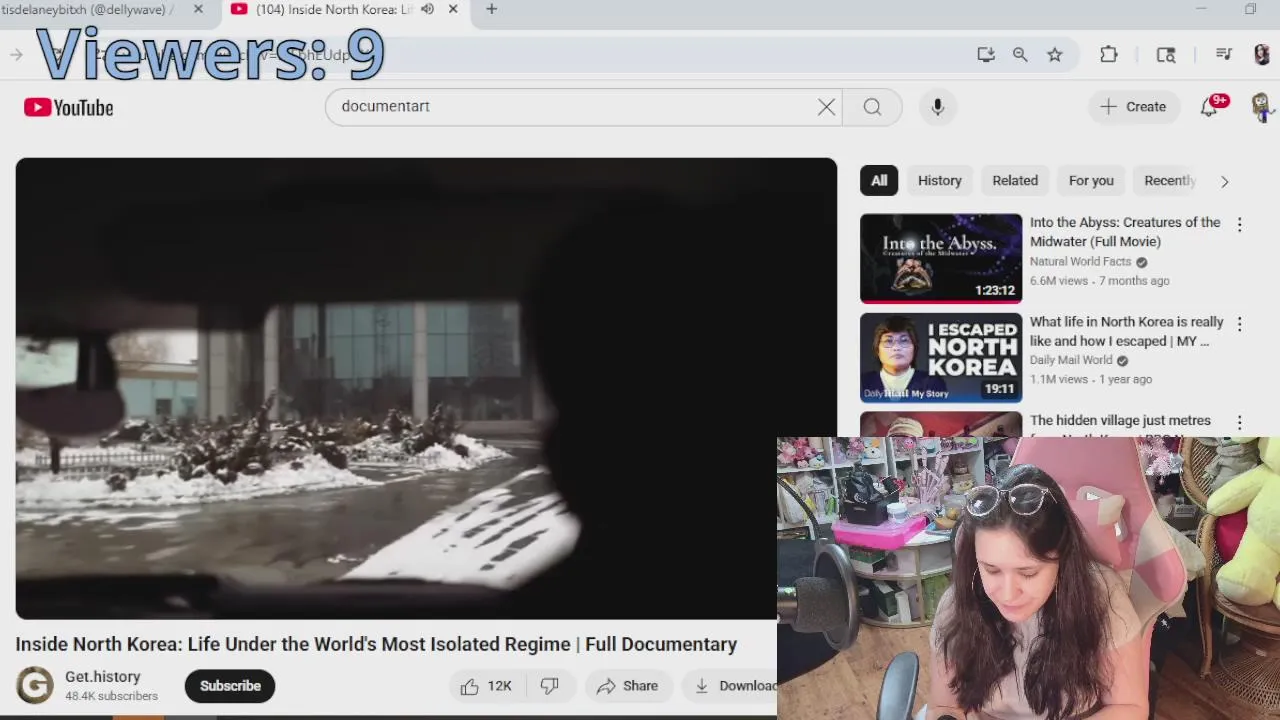1280x720 pixels.
Task: Close the dellywave tab
Action: pos(198,9)
